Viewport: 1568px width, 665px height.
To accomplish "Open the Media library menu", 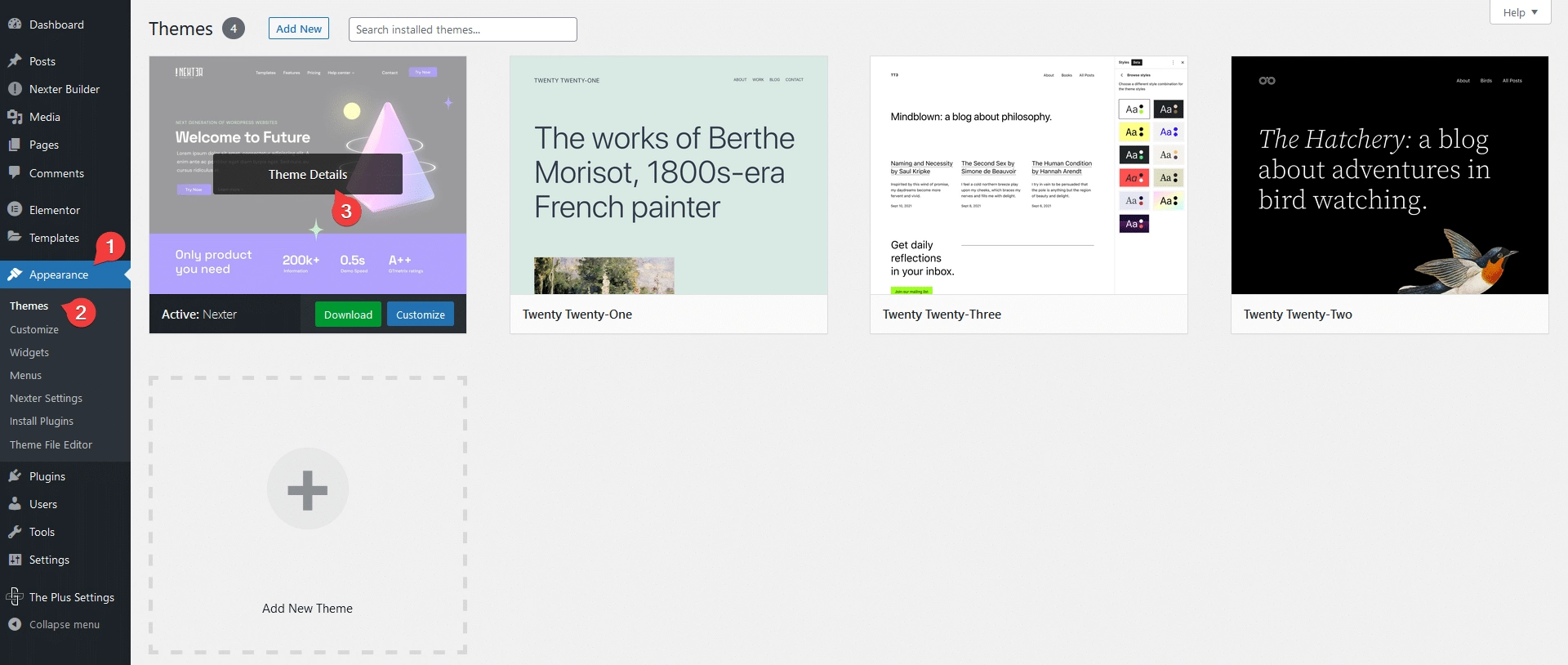I will [65, 117].
